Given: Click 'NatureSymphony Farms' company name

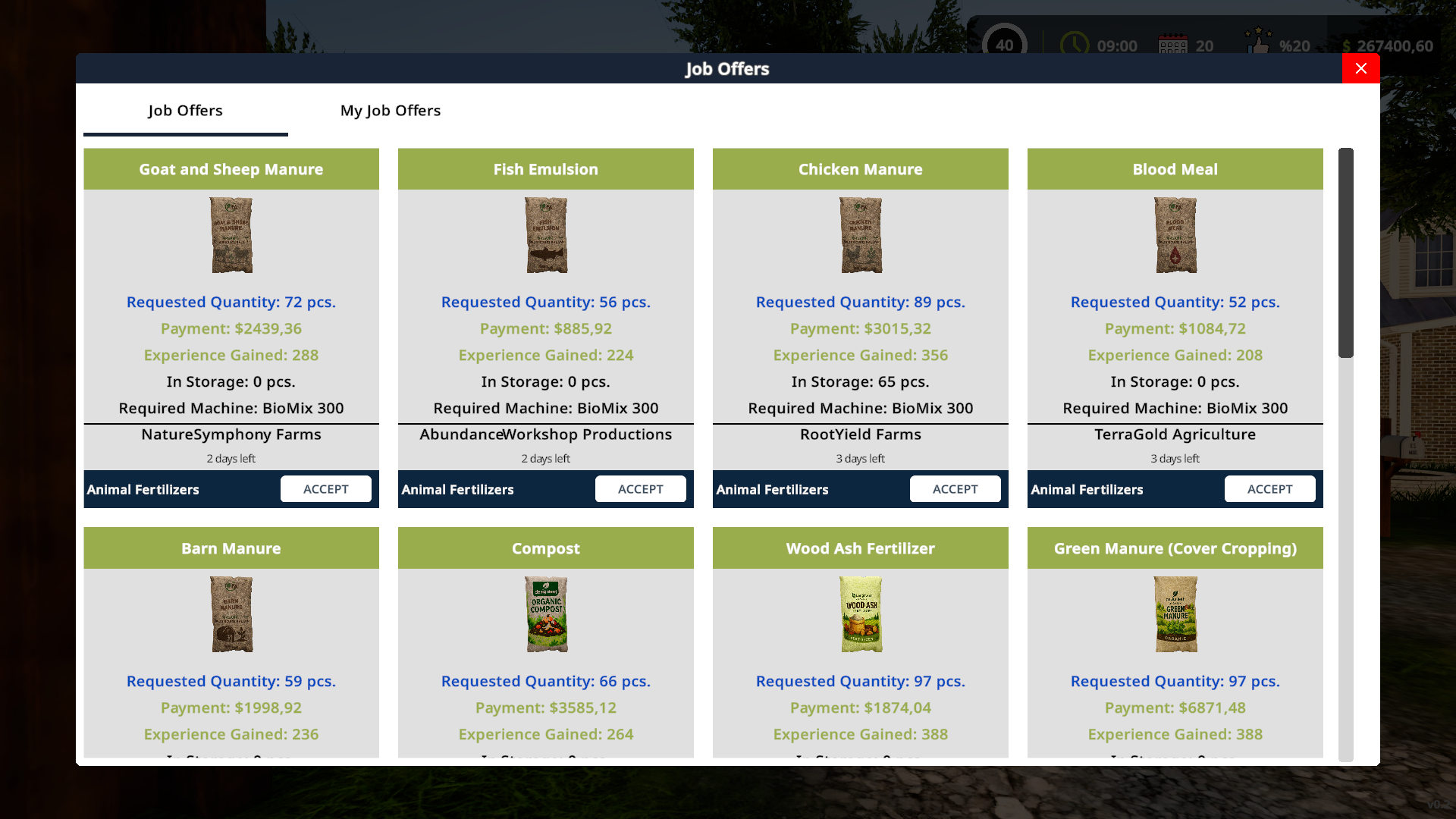Looking at the screenshot, I should [231, 435].
